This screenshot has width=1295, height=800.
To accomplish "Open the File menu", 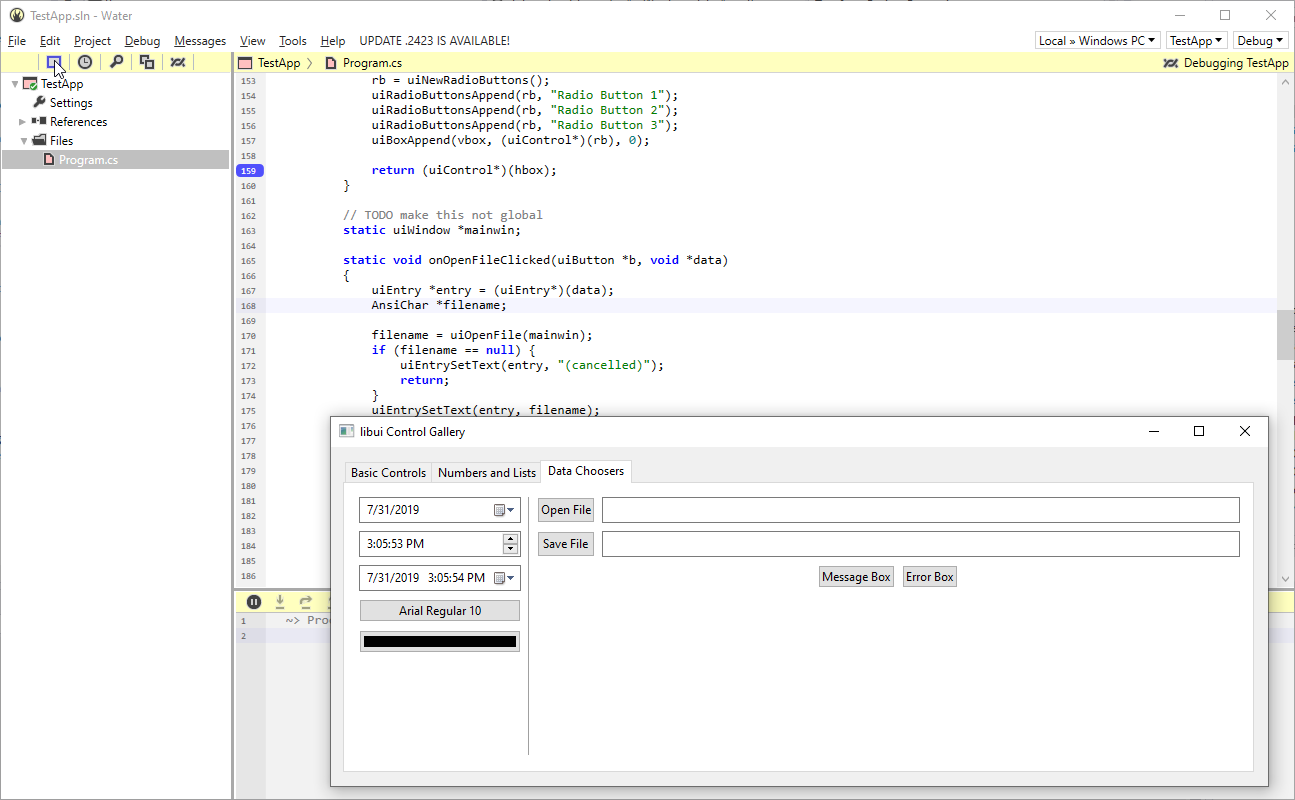I will tap(17, 41).
